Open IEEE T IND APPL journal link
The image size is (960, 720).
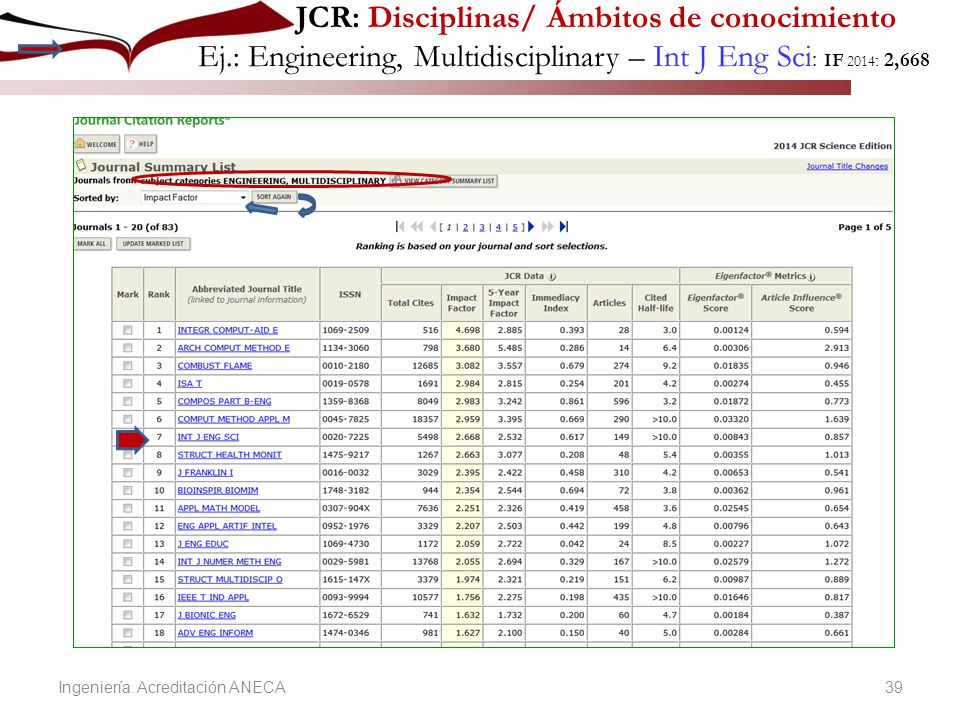tap(214, 597)
